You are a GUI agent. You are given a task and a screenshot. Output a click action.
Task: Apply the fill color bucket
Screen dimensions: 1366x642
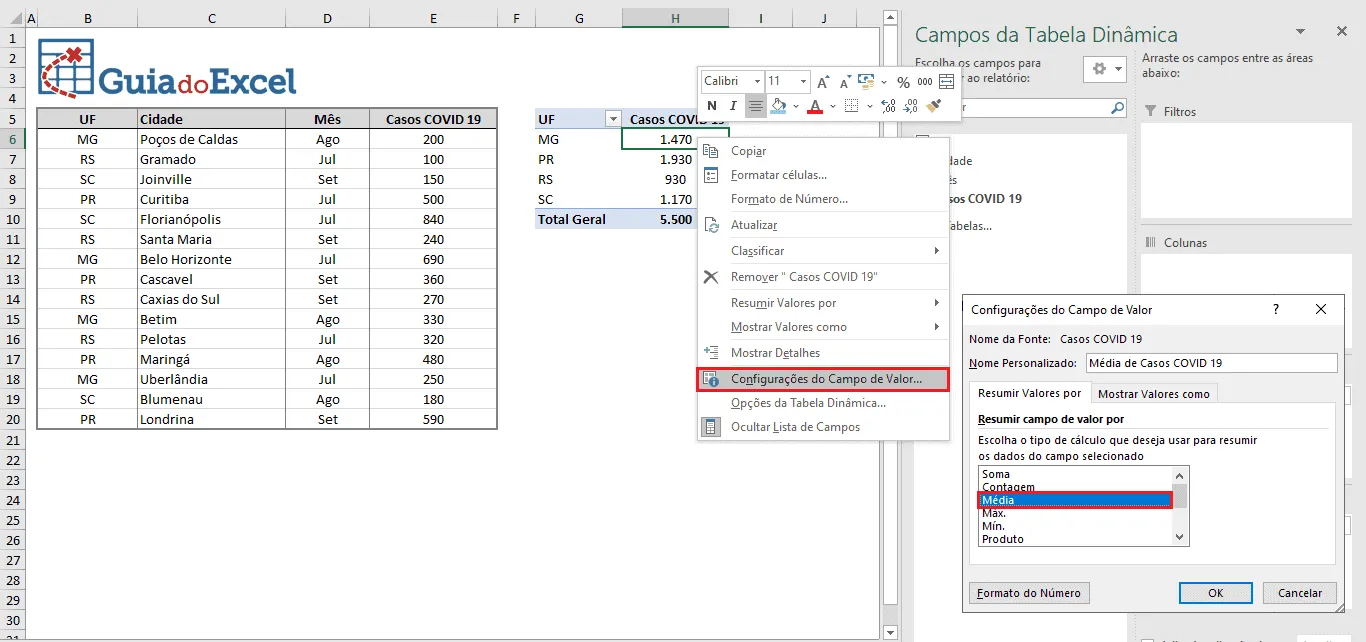click(780, 106)
